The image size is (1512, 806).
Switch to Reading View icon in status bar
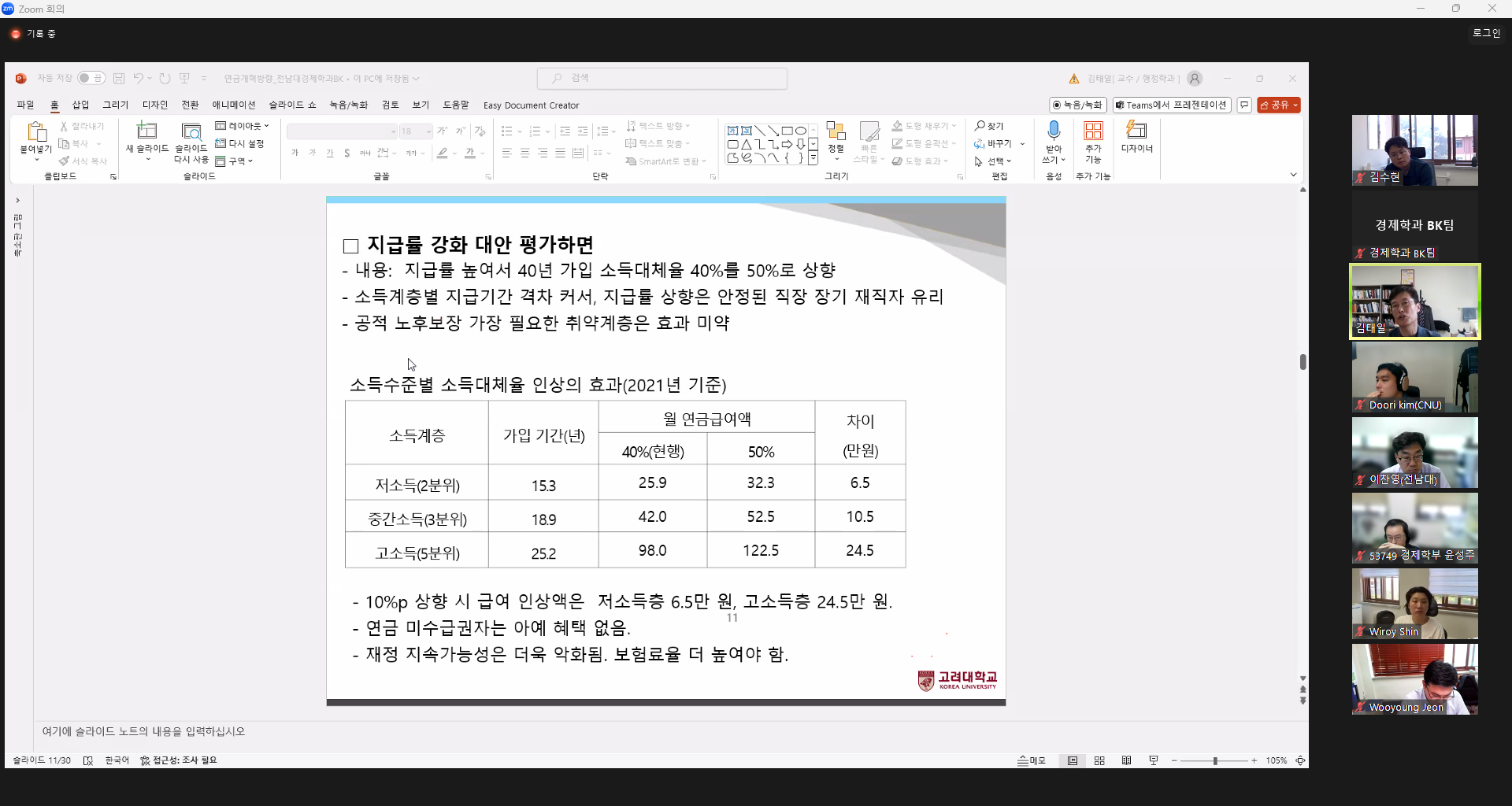pos(1127,761)
